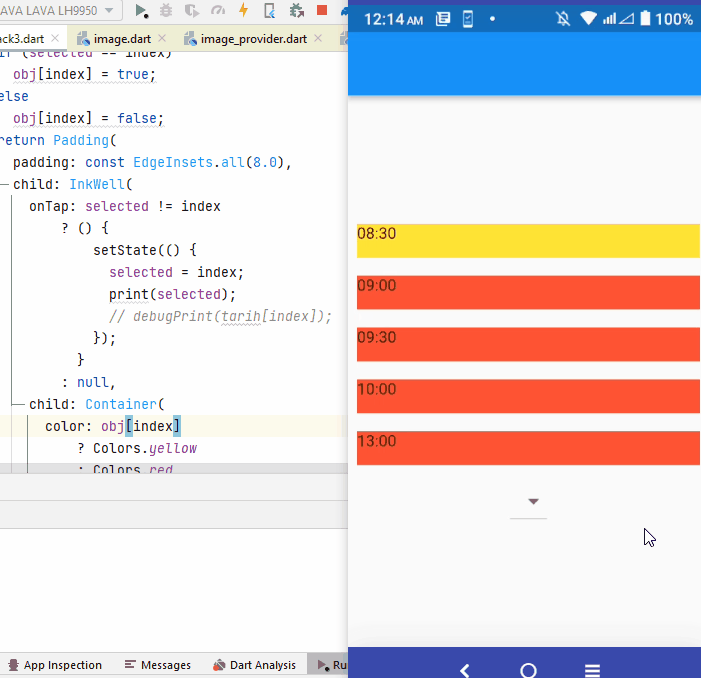Tap the Android home circle button

click(x=528, y=670)
